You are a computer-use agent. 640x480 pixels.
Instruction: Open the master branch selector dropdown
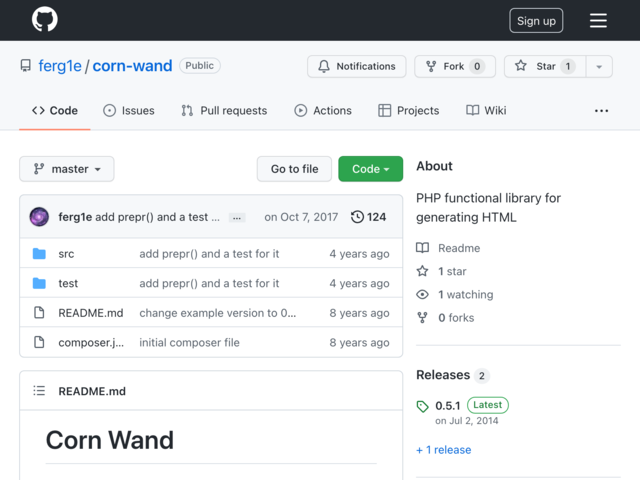[67, 169]
